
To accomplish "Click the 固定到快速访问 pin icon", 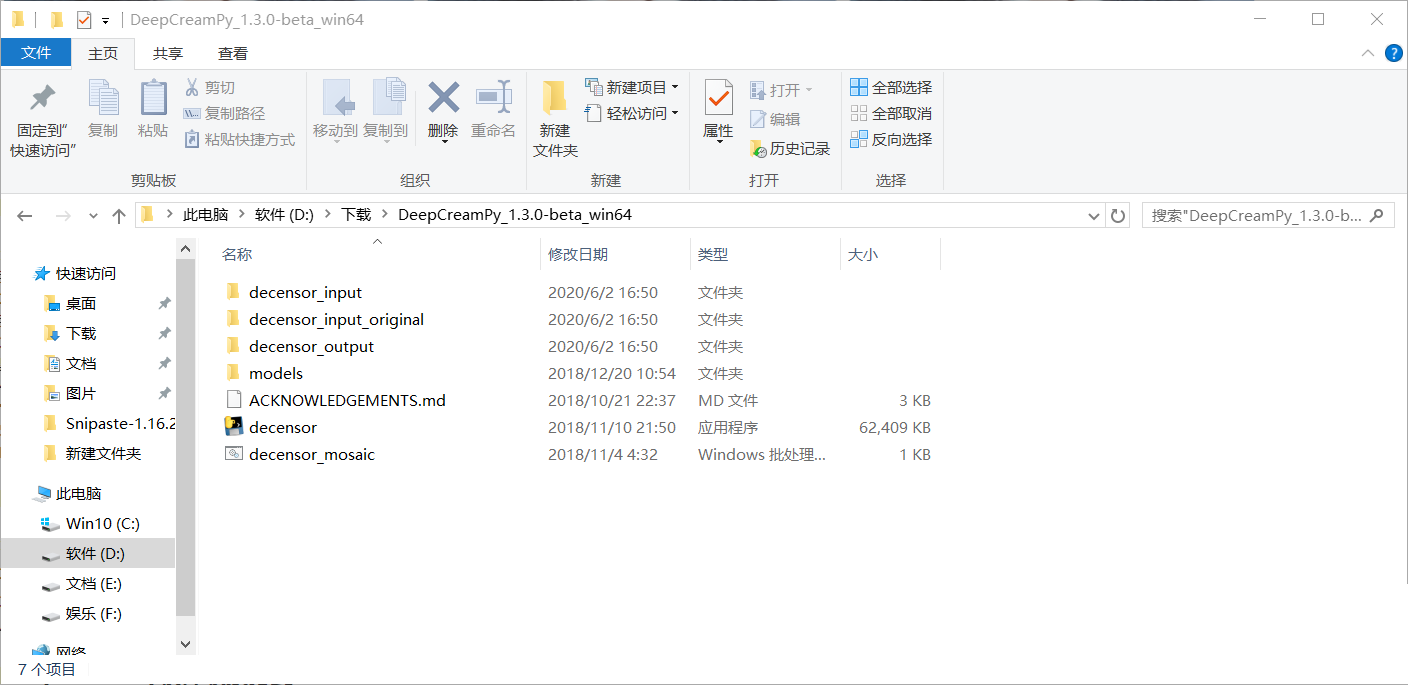I will (43, 98).
